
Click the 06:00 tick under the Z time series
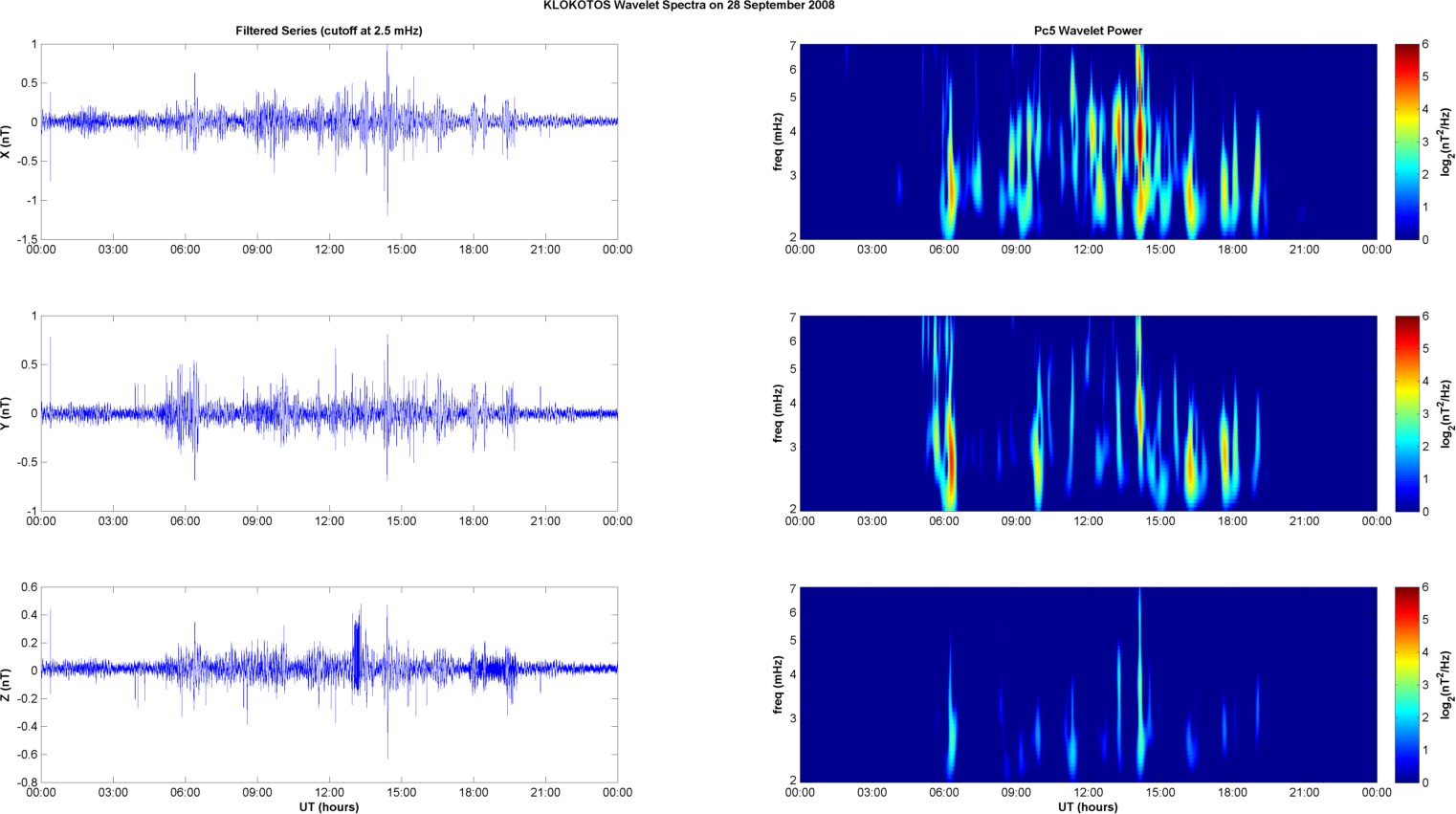[186, 793]
